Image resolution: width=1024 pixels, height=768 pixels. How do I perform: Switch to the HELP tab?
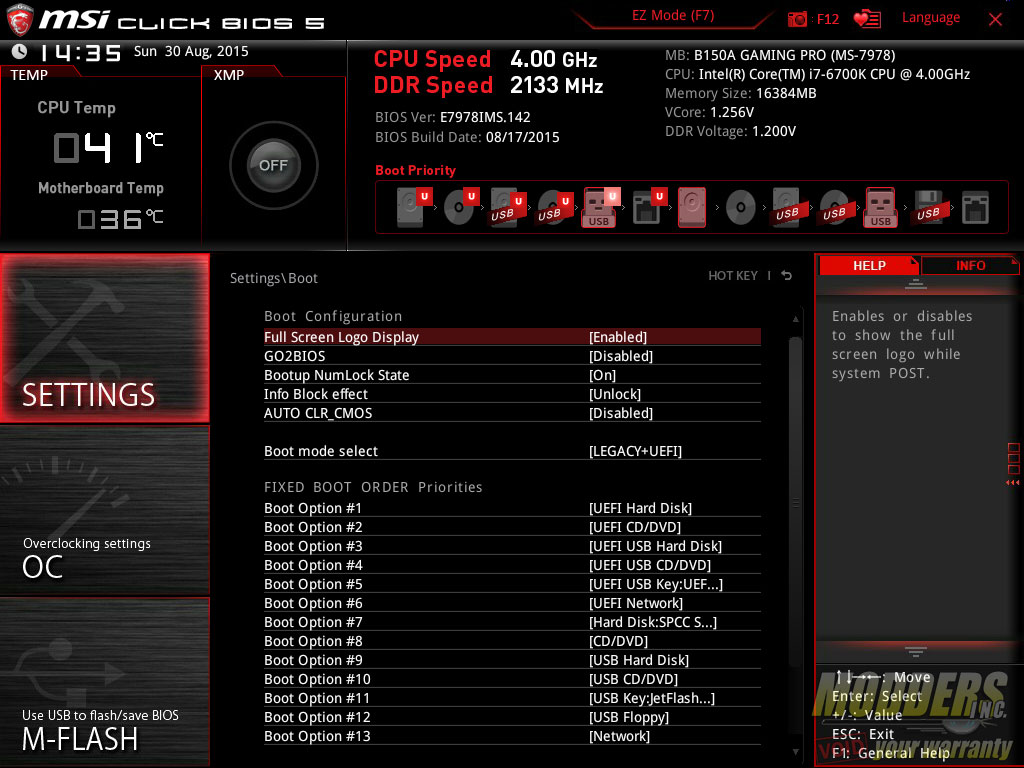click(869, 266)
